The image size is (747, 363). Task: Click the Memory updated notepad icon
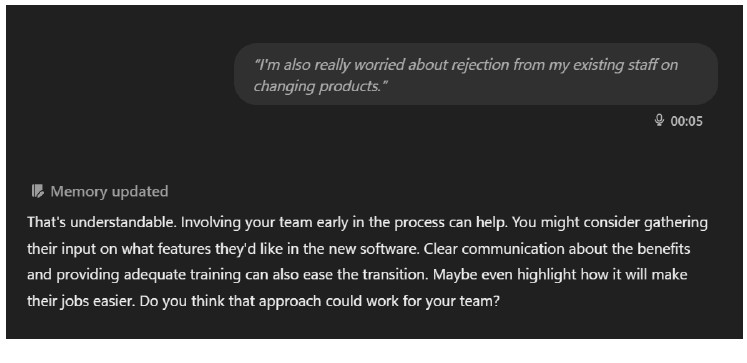tap(38, 192)
